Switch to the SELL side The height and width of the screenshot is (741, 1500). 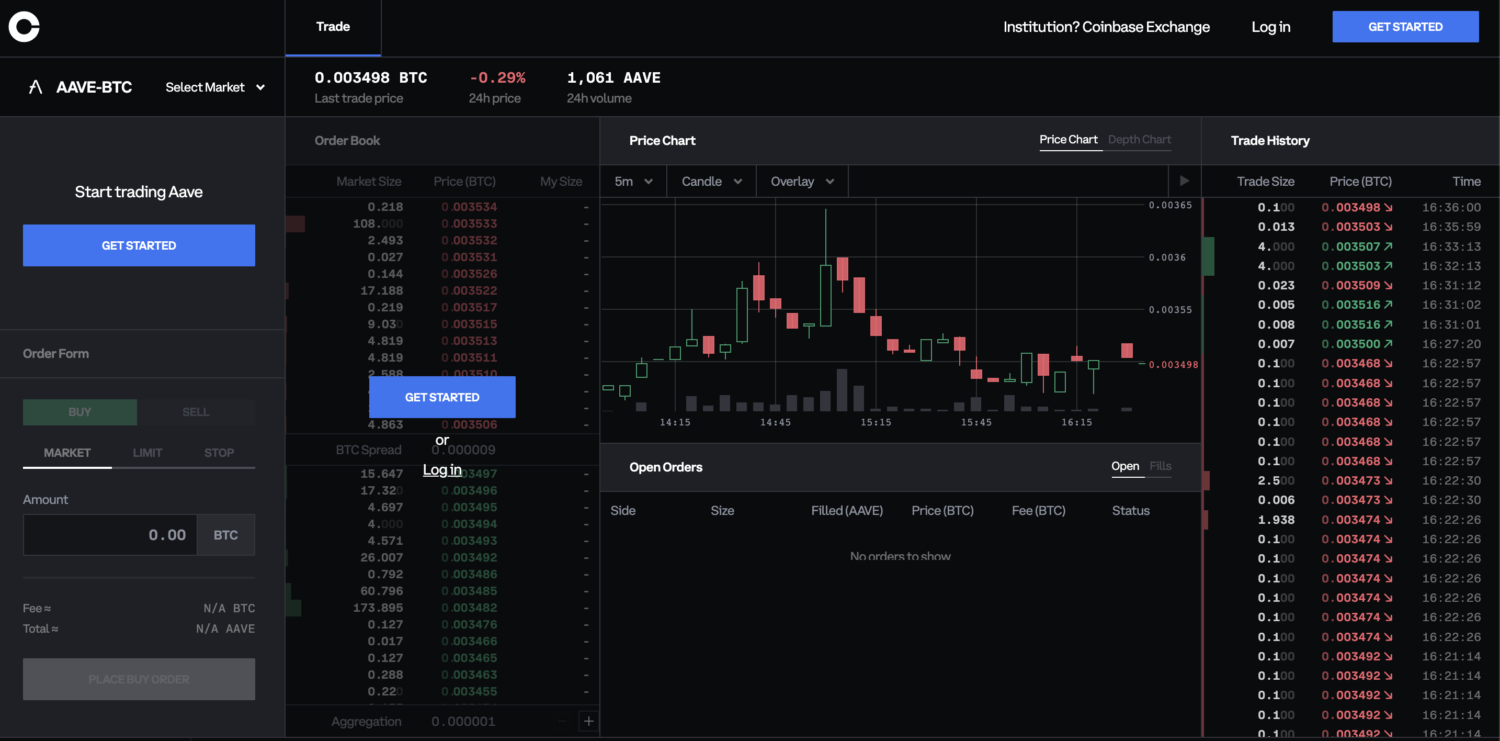(196, 412)
